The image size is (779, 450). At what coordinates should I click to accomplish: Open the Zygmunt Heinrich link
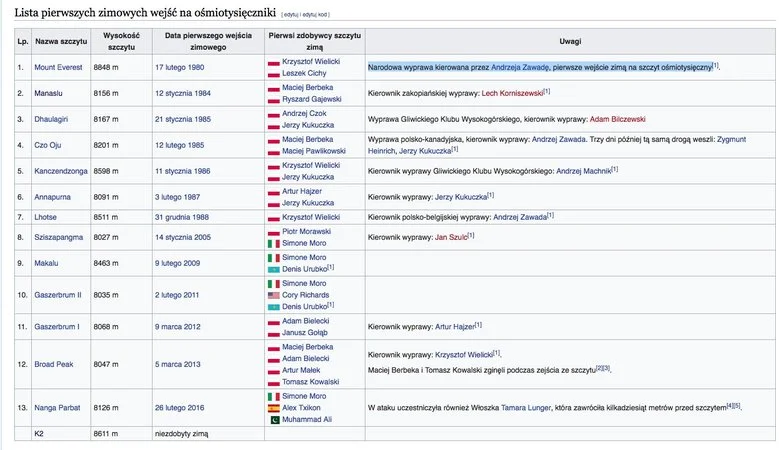[731, 140]
